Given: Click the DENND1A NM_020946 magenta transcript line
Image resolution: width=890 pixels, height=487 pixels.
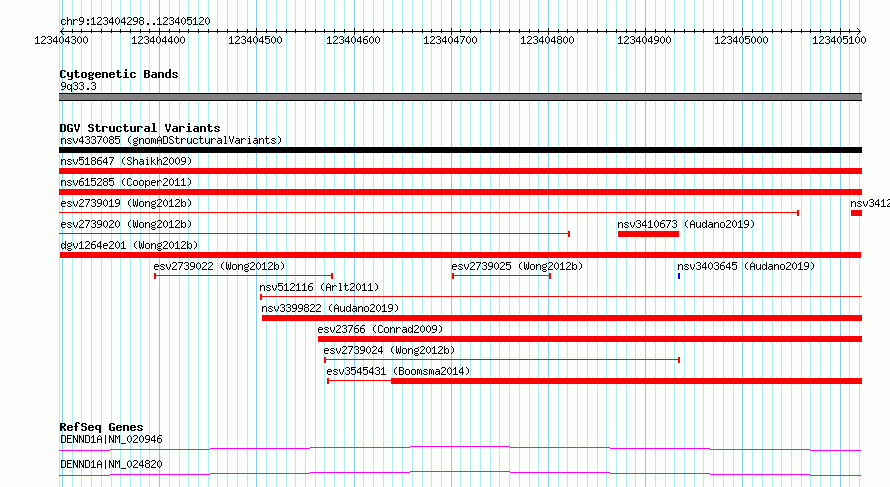Looking at the screenshot, I should coord(460,448).
